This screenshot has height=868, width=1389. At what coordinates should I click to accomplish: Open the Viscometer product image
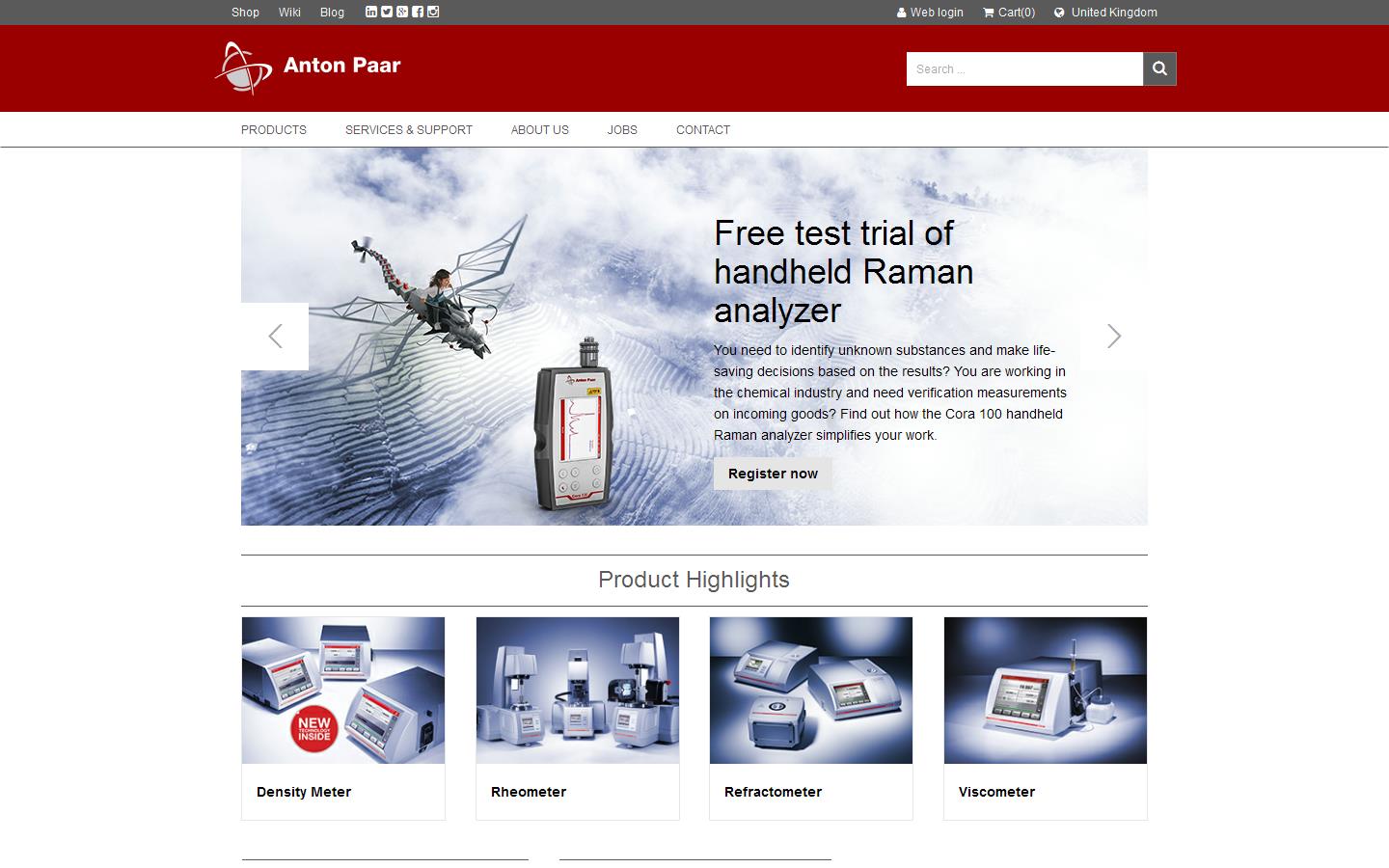(x=1046, y=691)
